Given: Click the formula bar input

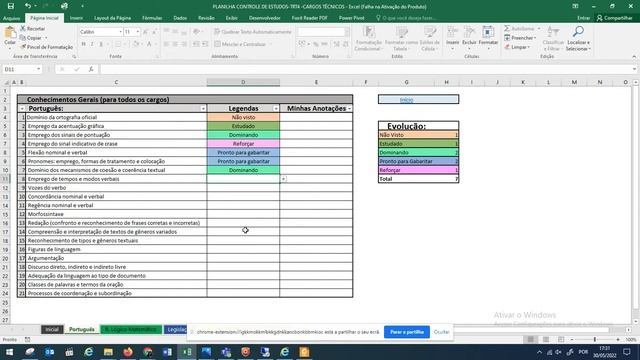Looking at the screenshot, I should pos(365,69).
